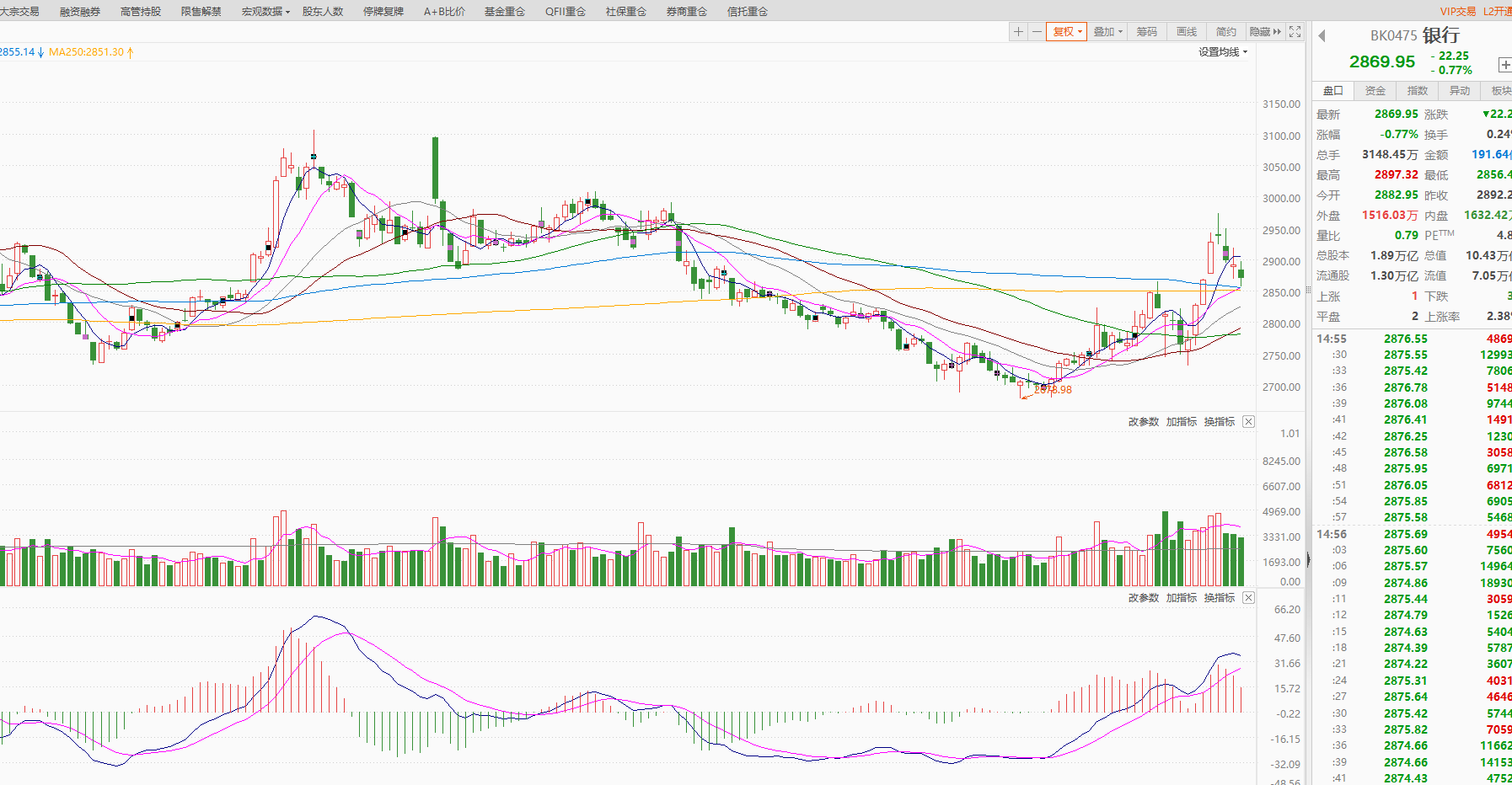Click 量比 value 0.79
This screenshot has width=1512, height=785.
[x=1407, y=235]
